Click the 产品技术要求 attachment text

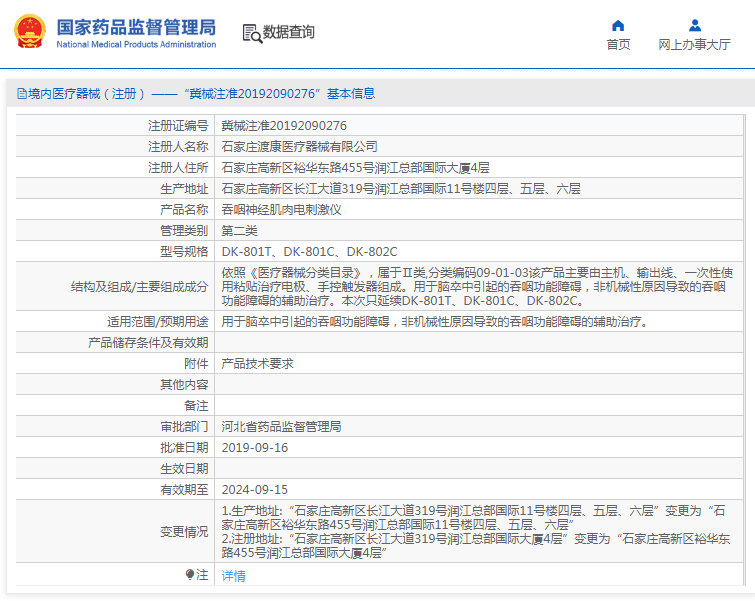[257, 364]
